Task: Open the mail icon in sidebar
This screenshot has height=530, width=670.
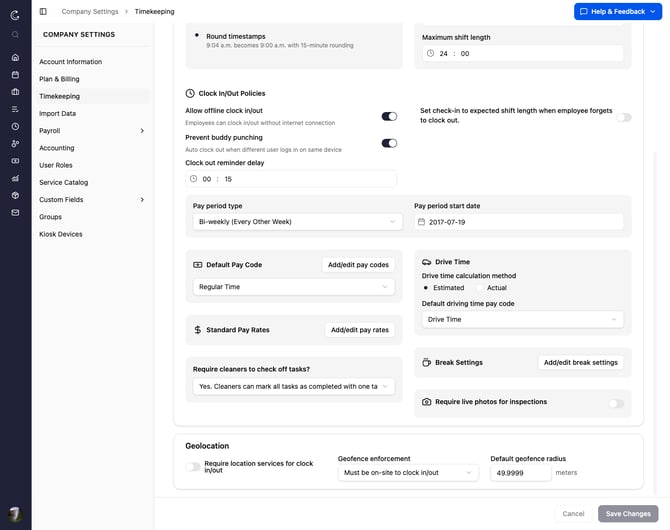Action: [x=15, y=213]
